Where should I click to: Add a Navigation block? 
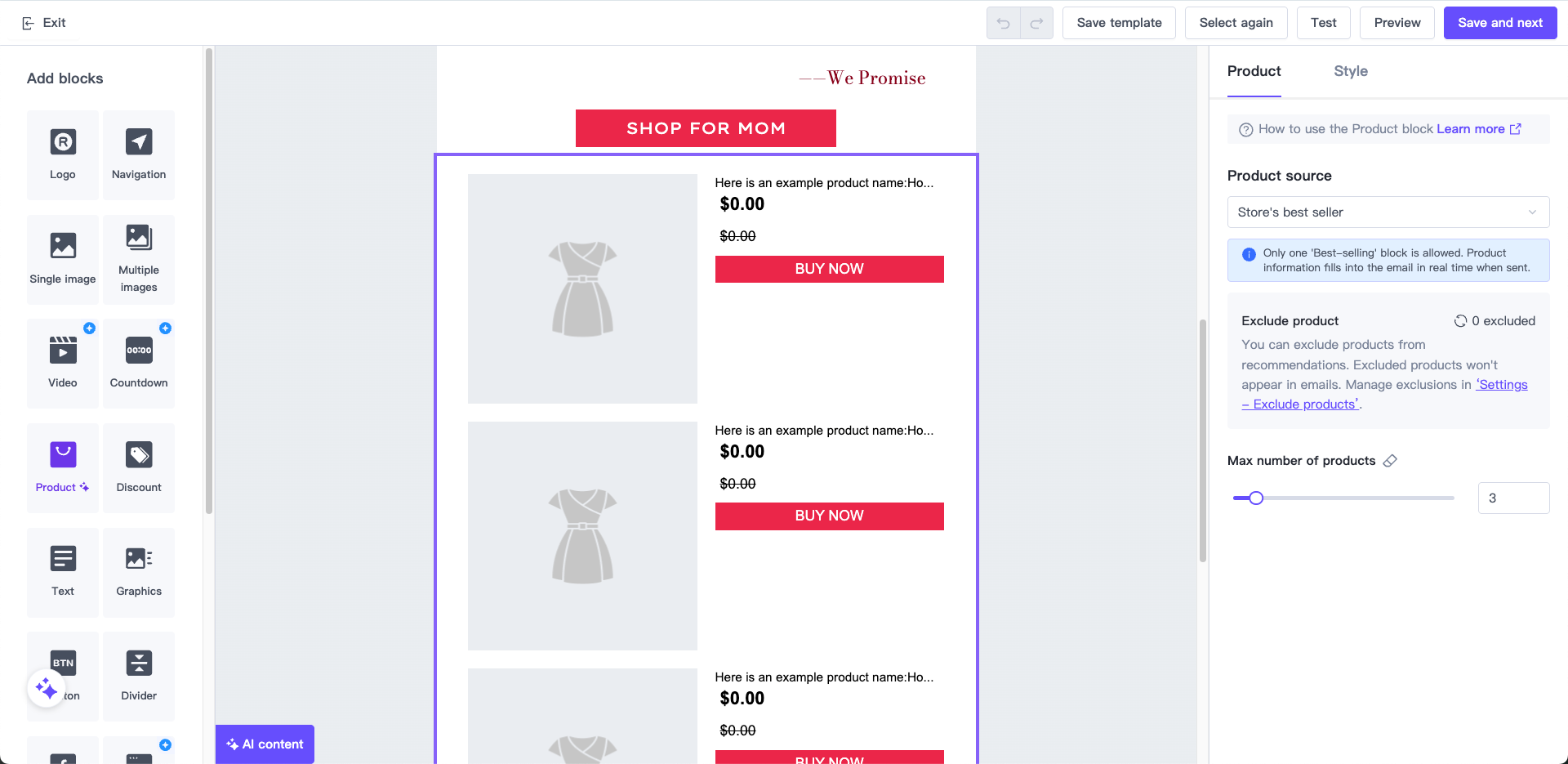click(139, 154)
